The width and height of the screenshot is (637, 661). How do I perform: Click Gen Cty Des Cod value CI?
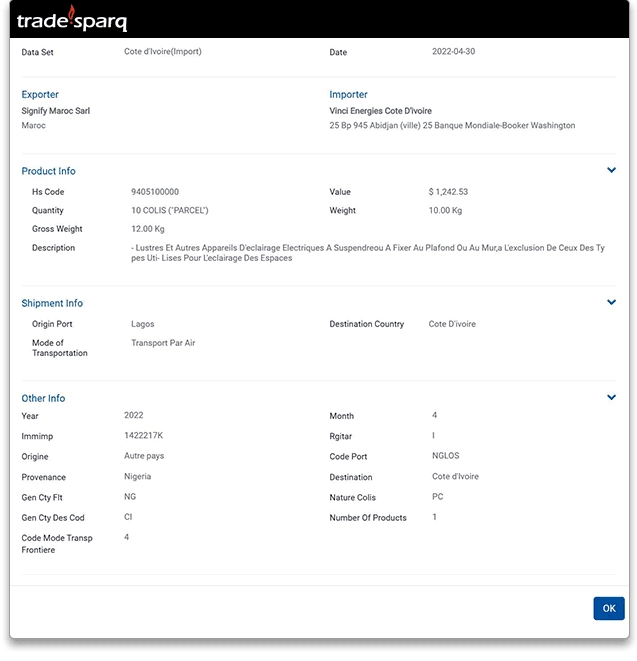click(x=128, y=517)
